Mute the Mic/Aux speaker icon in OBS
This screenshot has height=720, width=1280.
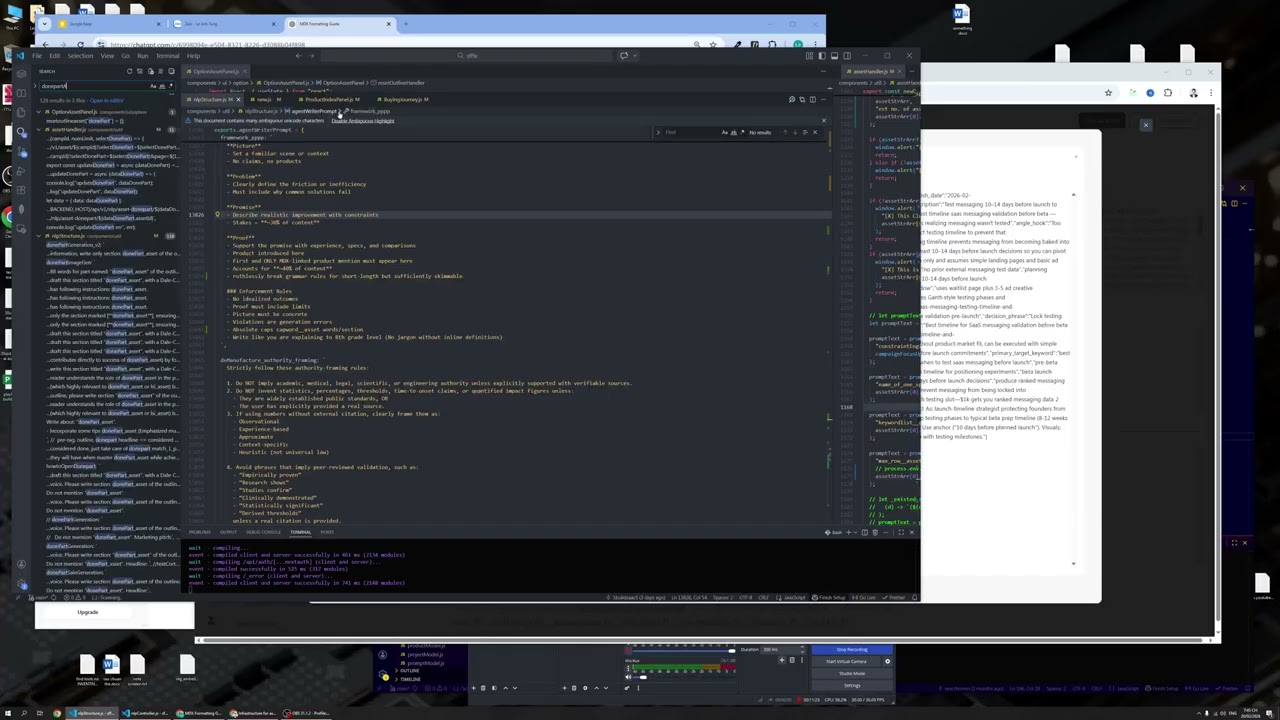[x=628, y=677]
